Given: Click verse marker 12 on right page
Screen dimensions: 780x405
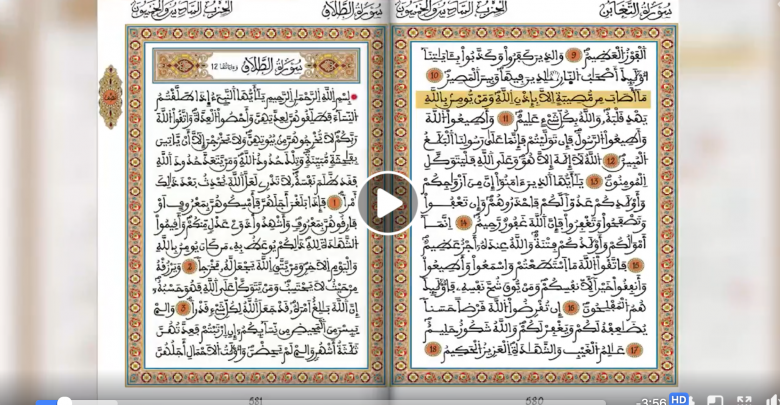Looking at the screenshot, I should tap(610, 160).
